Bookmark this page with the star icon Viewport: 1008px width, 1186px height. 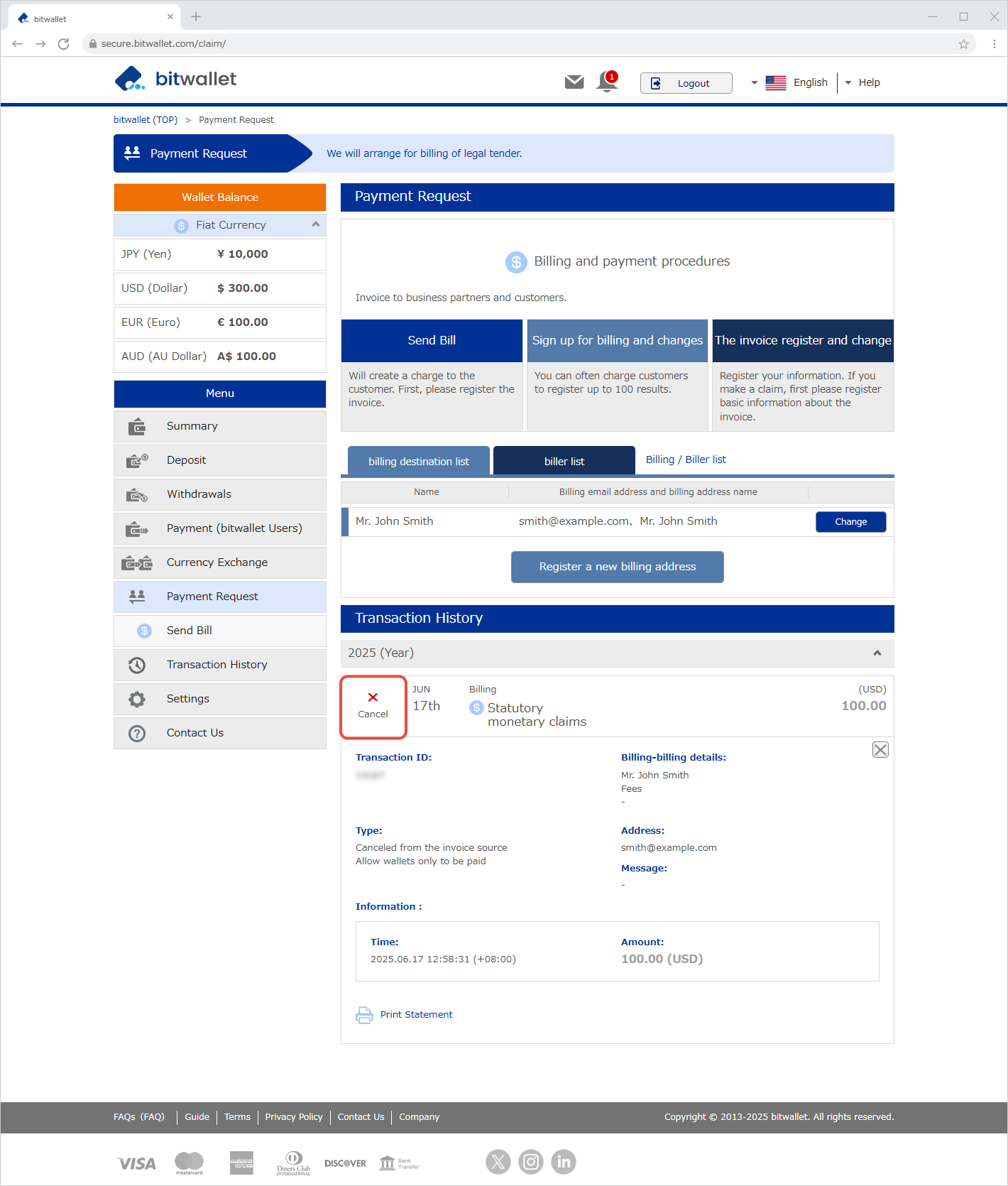pos(963,44)
